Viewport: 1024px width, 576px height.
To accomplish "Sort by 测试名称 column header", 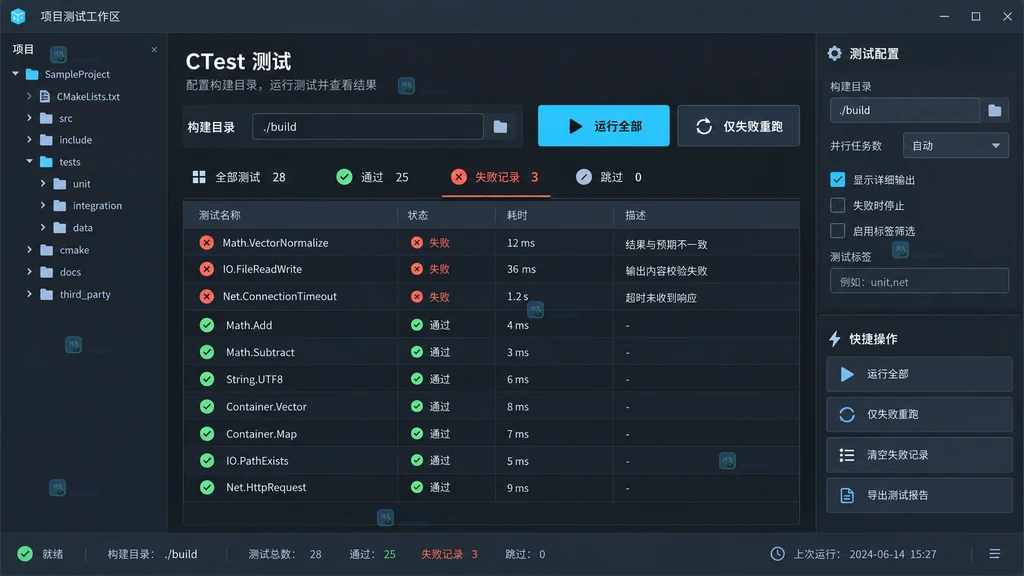I will click(220, 216).
